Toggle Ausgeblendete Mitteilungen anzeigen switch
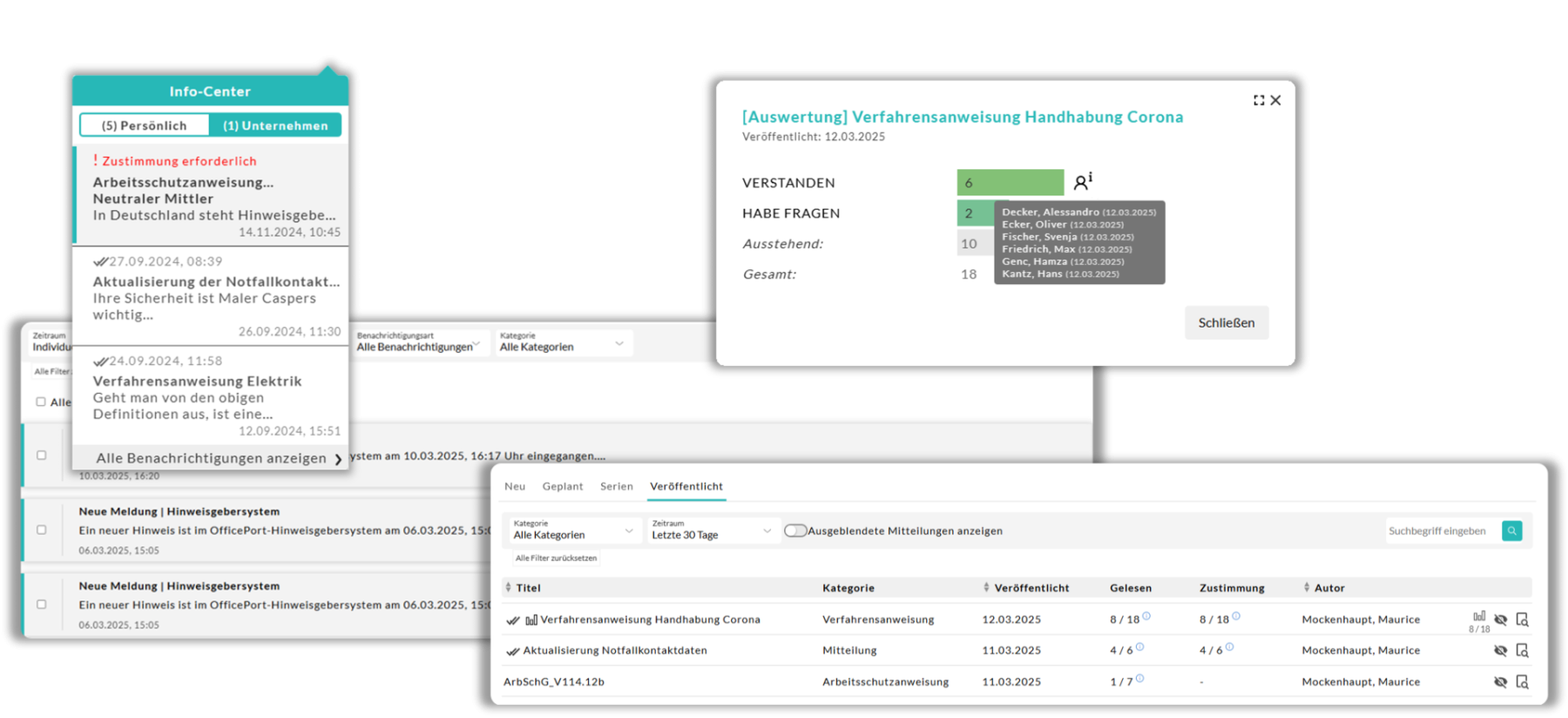This screenshot has height=718, width=1568. point(795,531)
